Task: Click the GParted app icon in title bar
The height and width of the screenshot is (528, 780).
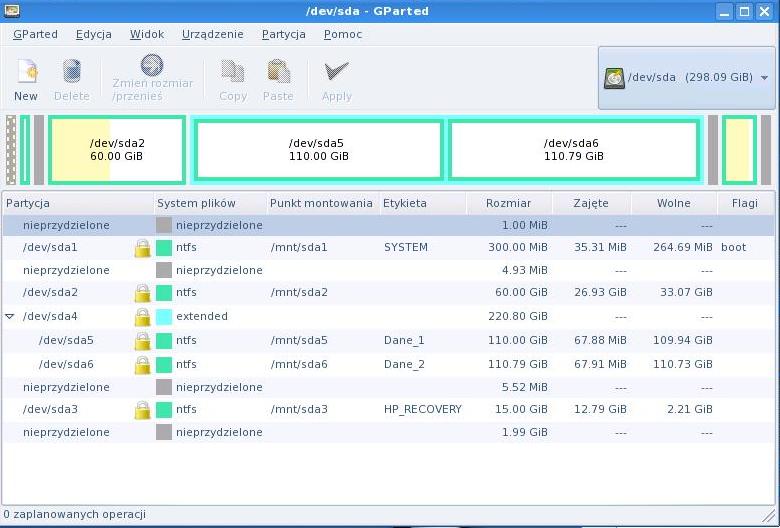Action: [11, 10]
